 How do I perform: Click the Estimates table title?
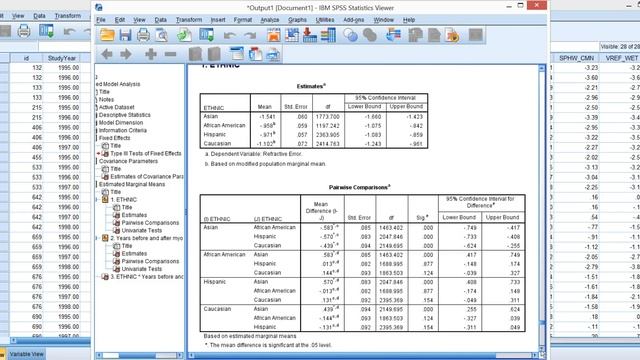pyautogui.click(x=311, y=86)
